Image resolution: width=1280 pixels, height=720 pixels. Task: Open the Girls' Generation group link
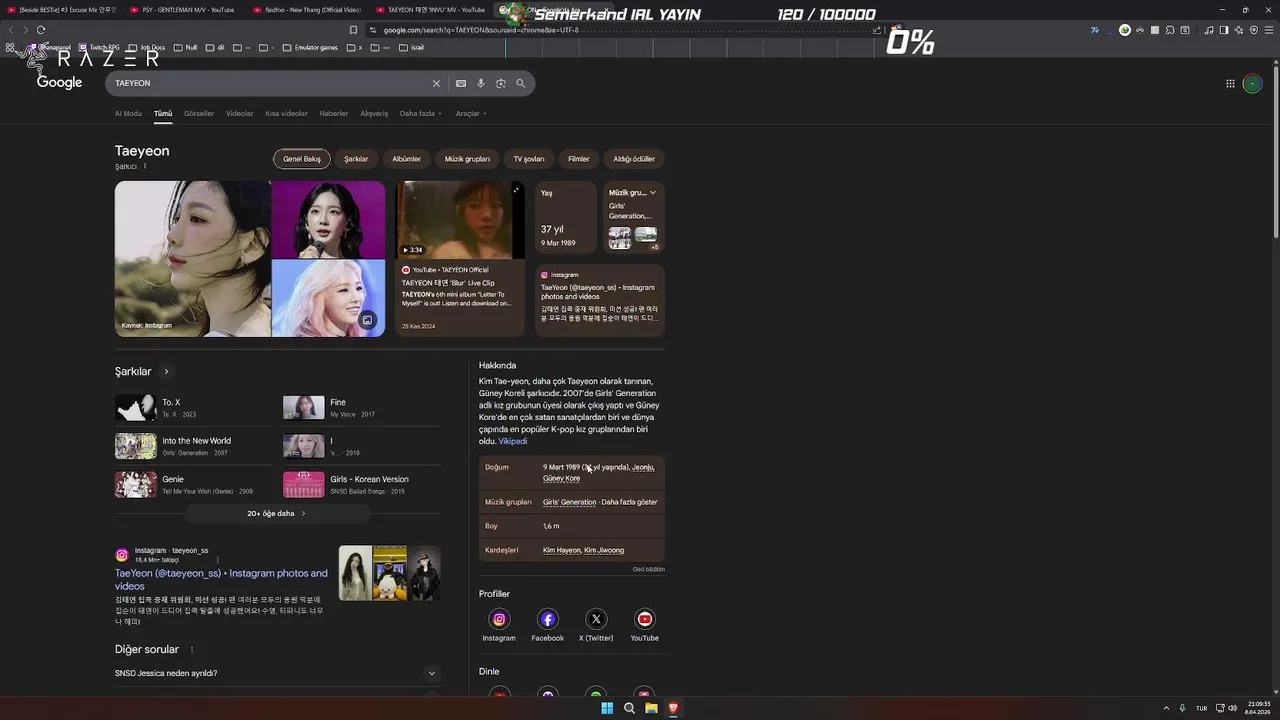(x=570, y=502)
